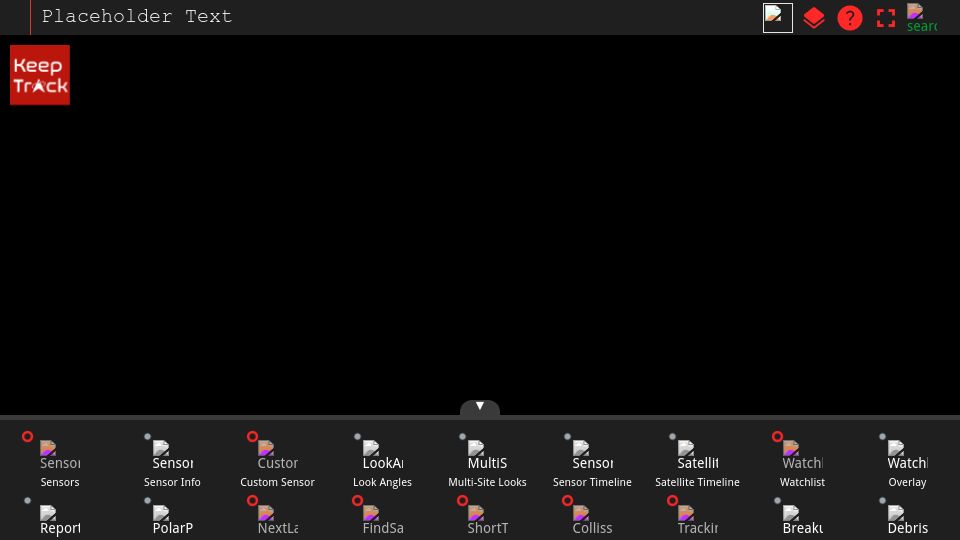Screen dimensions: 960x540
Task: Open the layers menu icon
Action: pos(814,18)
